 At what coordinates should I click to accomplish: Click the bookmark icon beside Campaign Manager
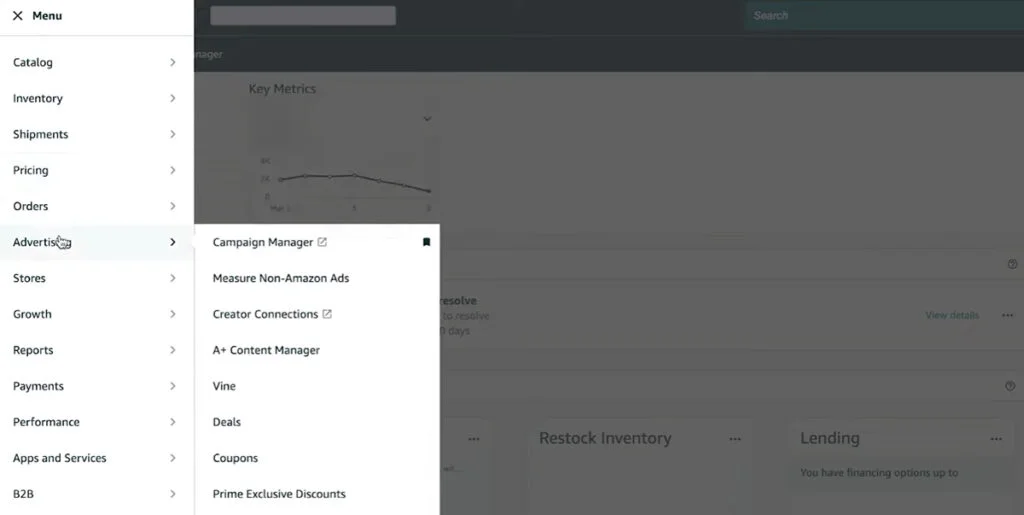[x=426, y=242]
